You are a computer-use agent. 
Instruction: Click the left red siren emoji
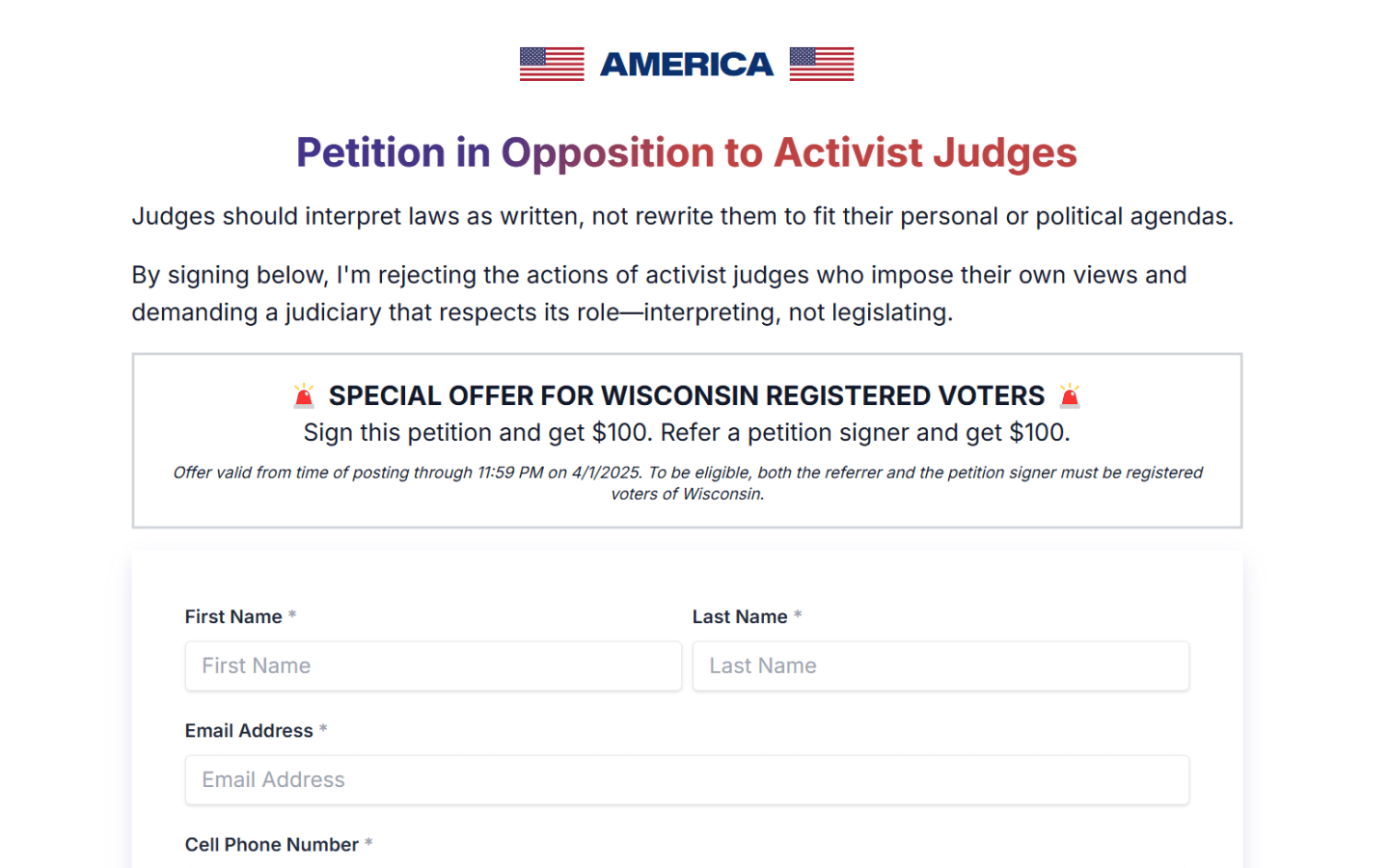pos(304,395)
